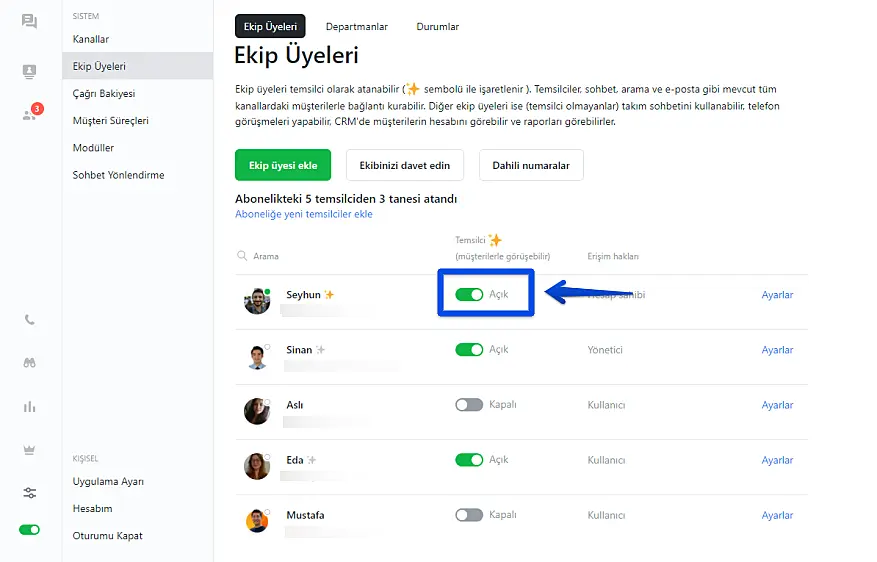Click the crown subscription icon
Image resolution: width=877 pixels, height=562 pixels.
[29, 450]
